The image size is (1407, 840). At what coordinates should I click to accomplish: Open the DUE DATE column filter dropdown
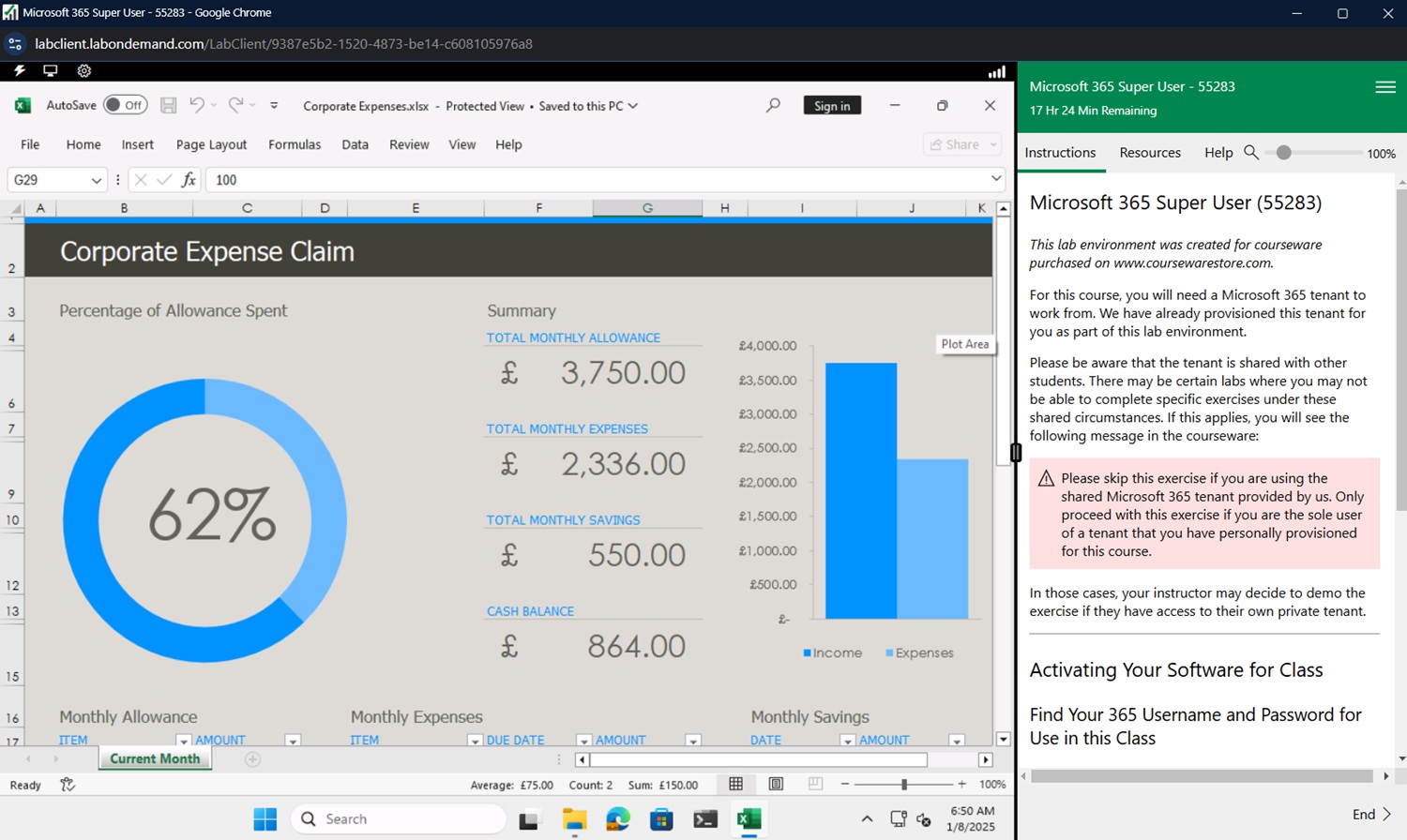[583, 741]
